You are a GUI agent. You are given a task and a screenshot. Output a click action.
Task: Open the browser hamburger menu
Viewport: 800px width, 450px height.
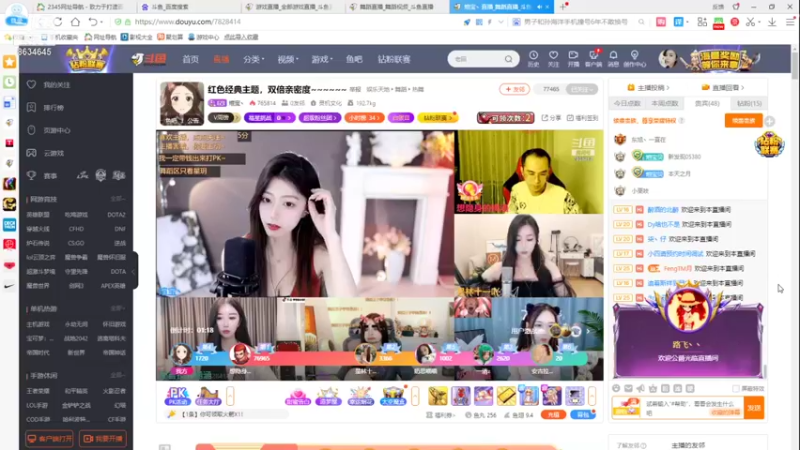coord(790,22)
